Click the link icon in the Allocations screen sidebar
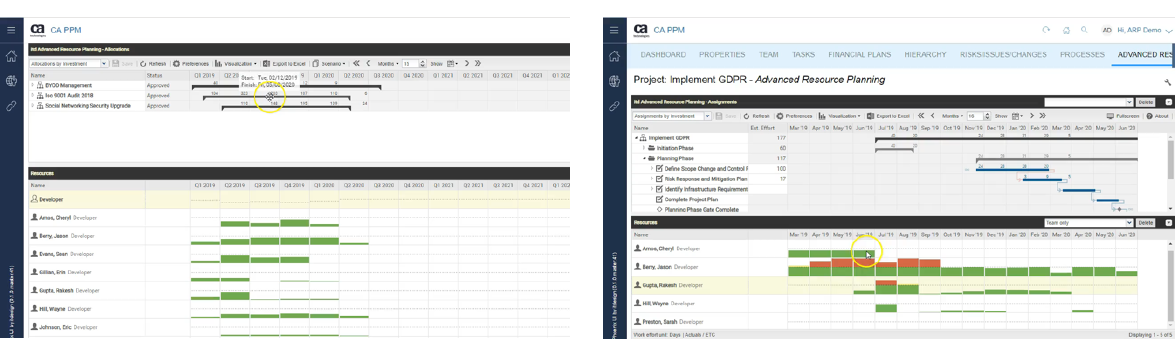 (x=11, y=106)
